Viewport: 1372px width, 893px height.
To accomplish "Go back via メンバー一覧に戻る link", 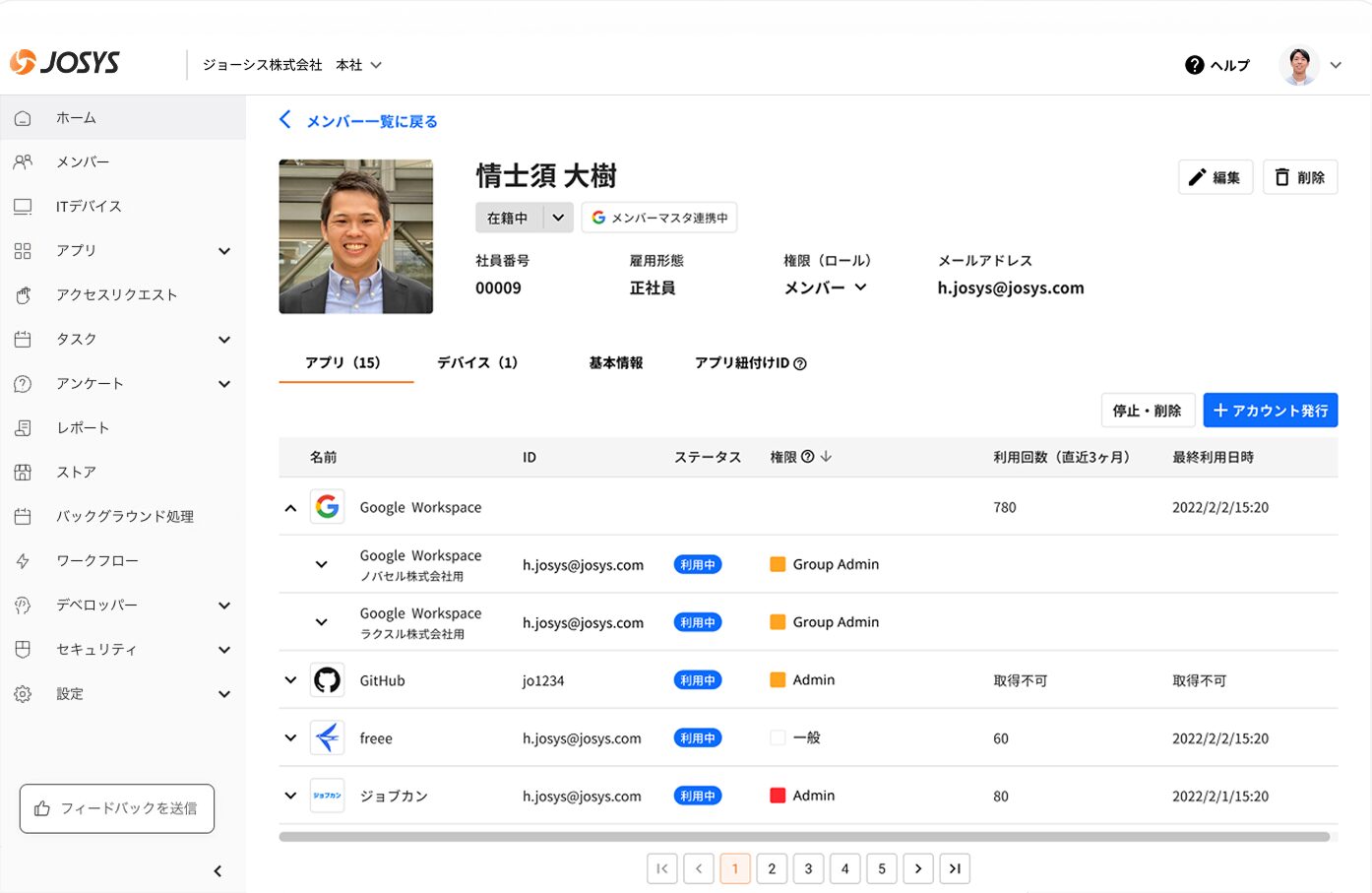I will tap(359, 121).
